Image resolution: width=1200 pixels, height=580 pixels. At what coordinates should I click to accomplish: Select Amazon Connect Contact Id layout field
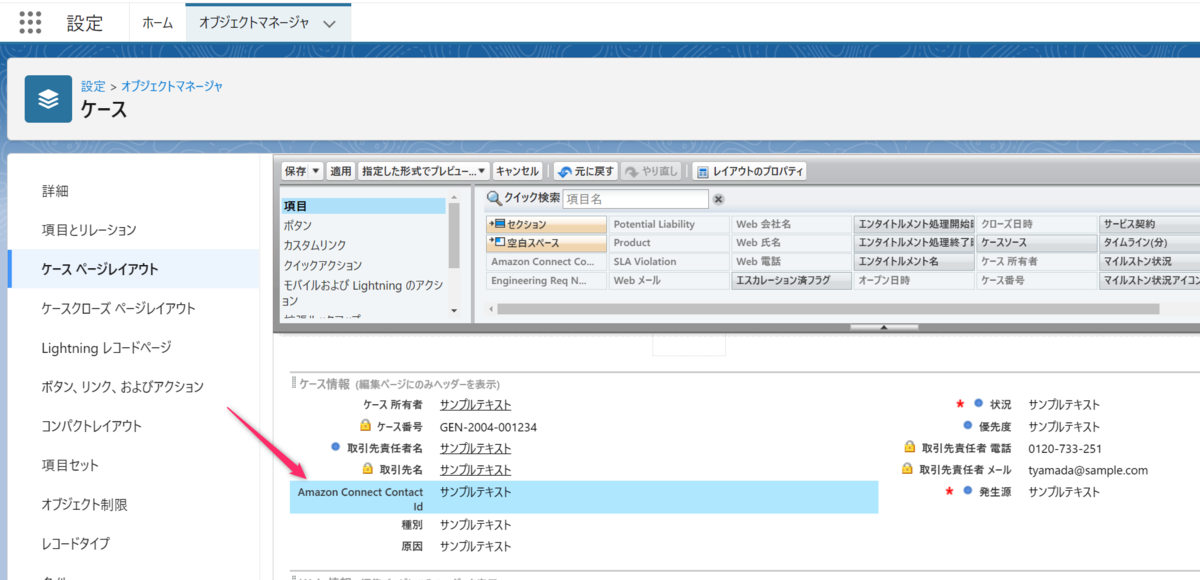point(584,498)
